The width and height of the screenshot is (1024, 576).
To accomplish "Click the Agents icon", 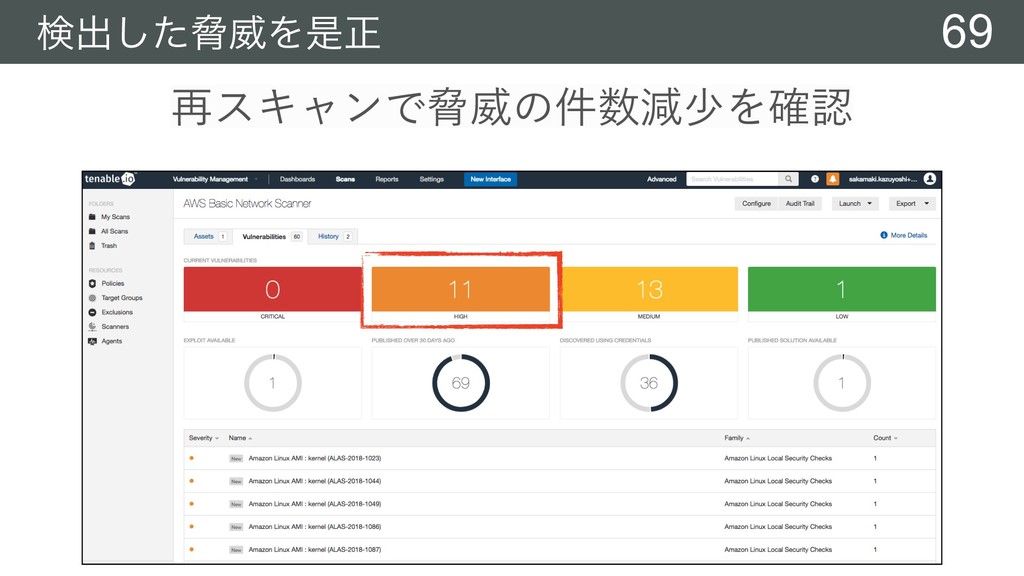I will pyautogui.click(x=92, y=341).
